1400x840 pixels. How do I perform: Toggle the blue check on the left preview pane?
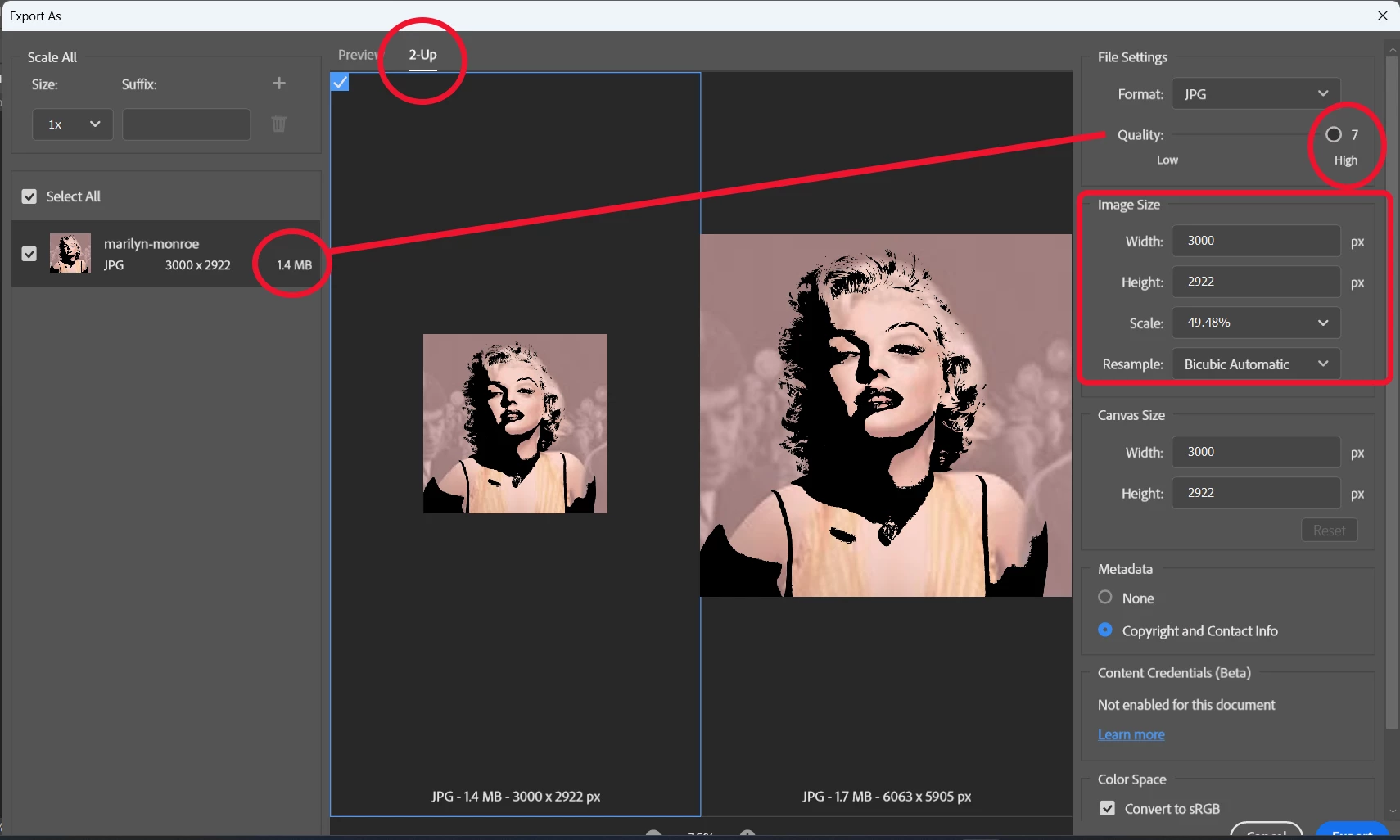pos(340,82)
